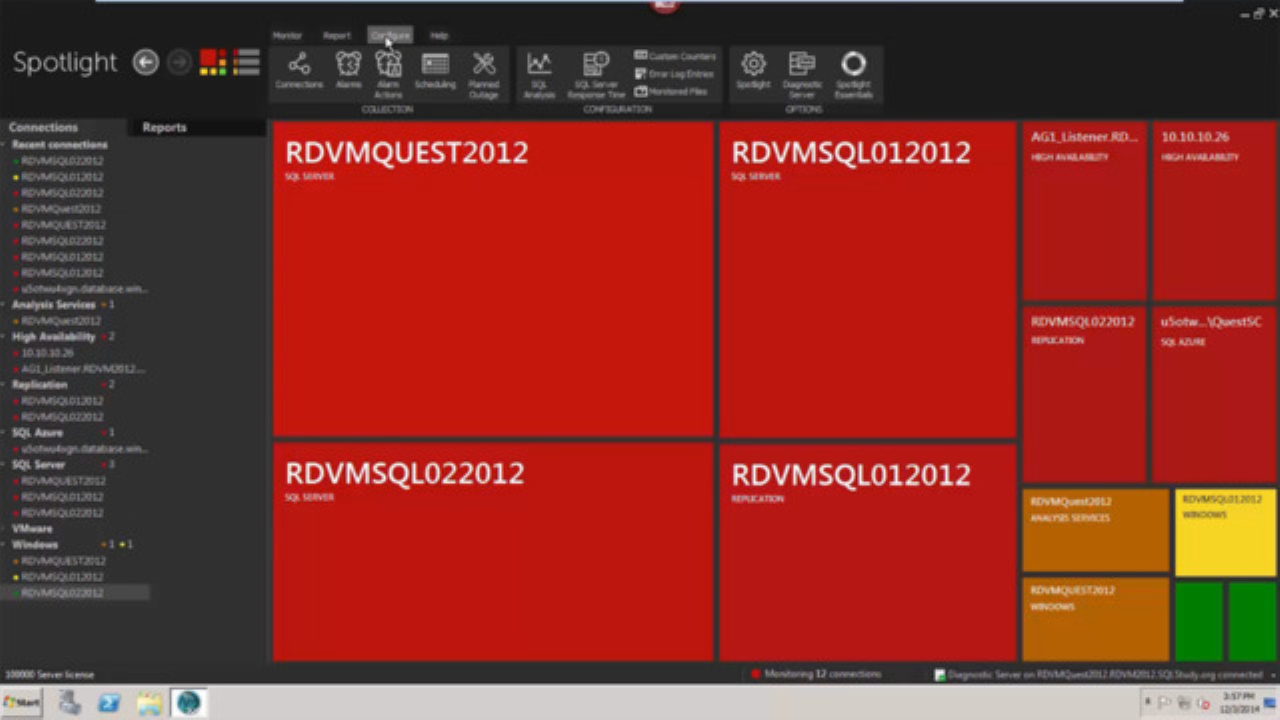Viewport: 1280px width, 720px height.
Task: Open Planned Outage configuration
Action: click(483, 70)
